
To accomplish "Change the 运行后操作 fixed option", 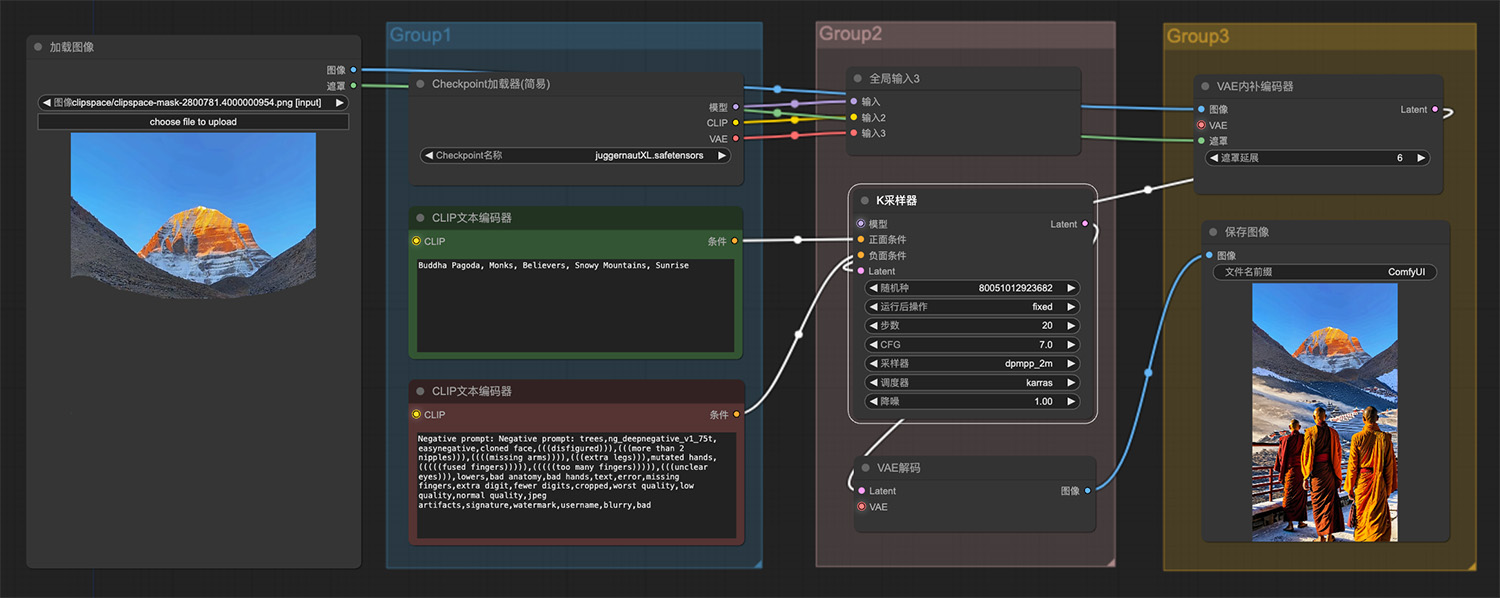I will tap(972, 307).
